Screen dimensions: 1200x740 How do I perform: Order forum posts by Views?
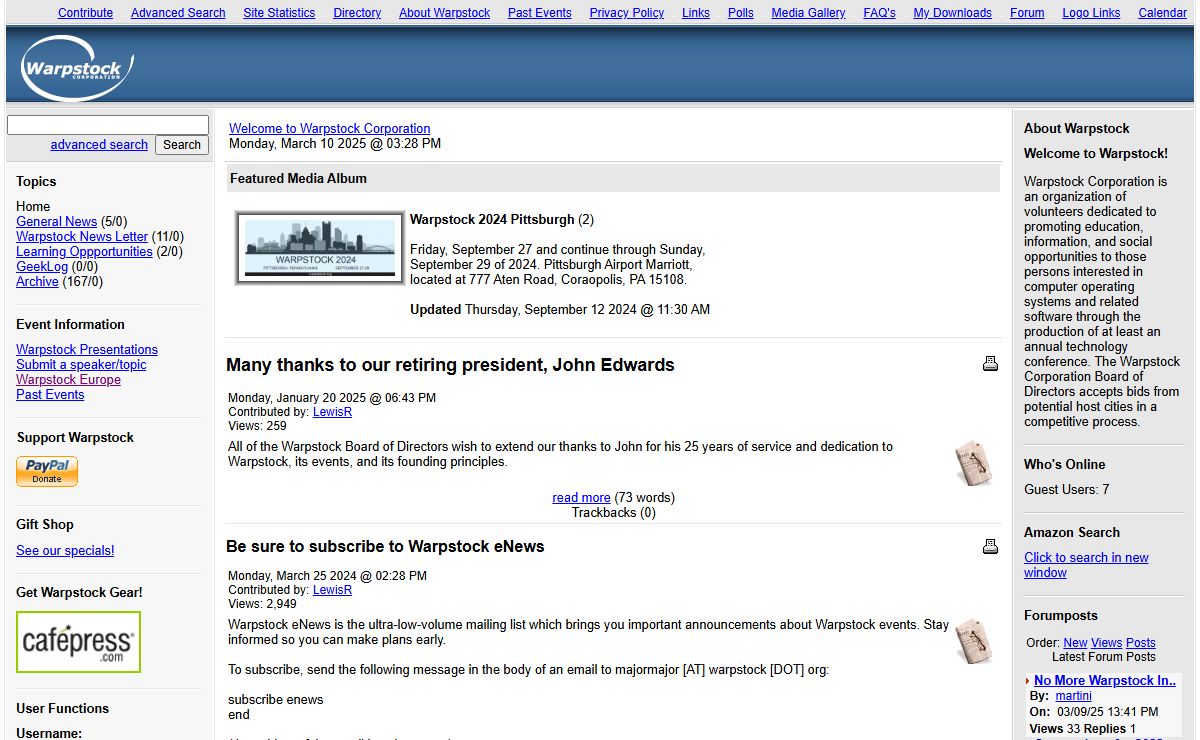(1106, 643)
